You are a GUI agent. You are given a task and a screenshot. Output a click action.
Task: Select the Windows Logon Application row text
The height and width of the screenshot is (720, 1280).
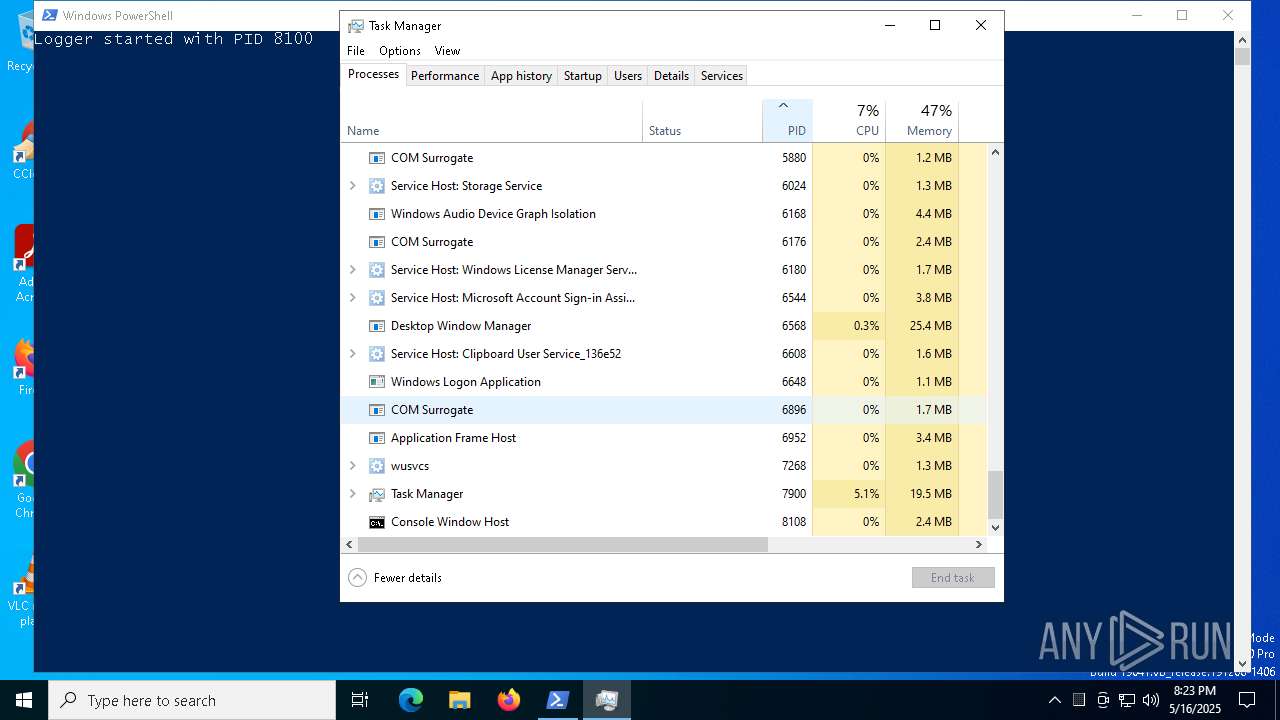pyautogui.click(x=466, y=382)
